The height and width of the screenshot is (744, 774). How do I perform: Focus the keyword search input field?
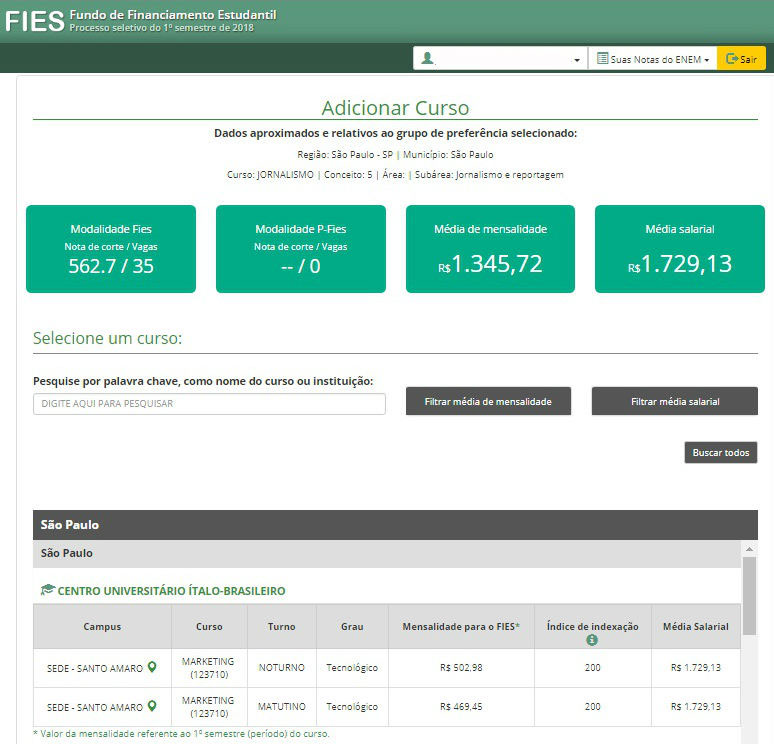209,404
